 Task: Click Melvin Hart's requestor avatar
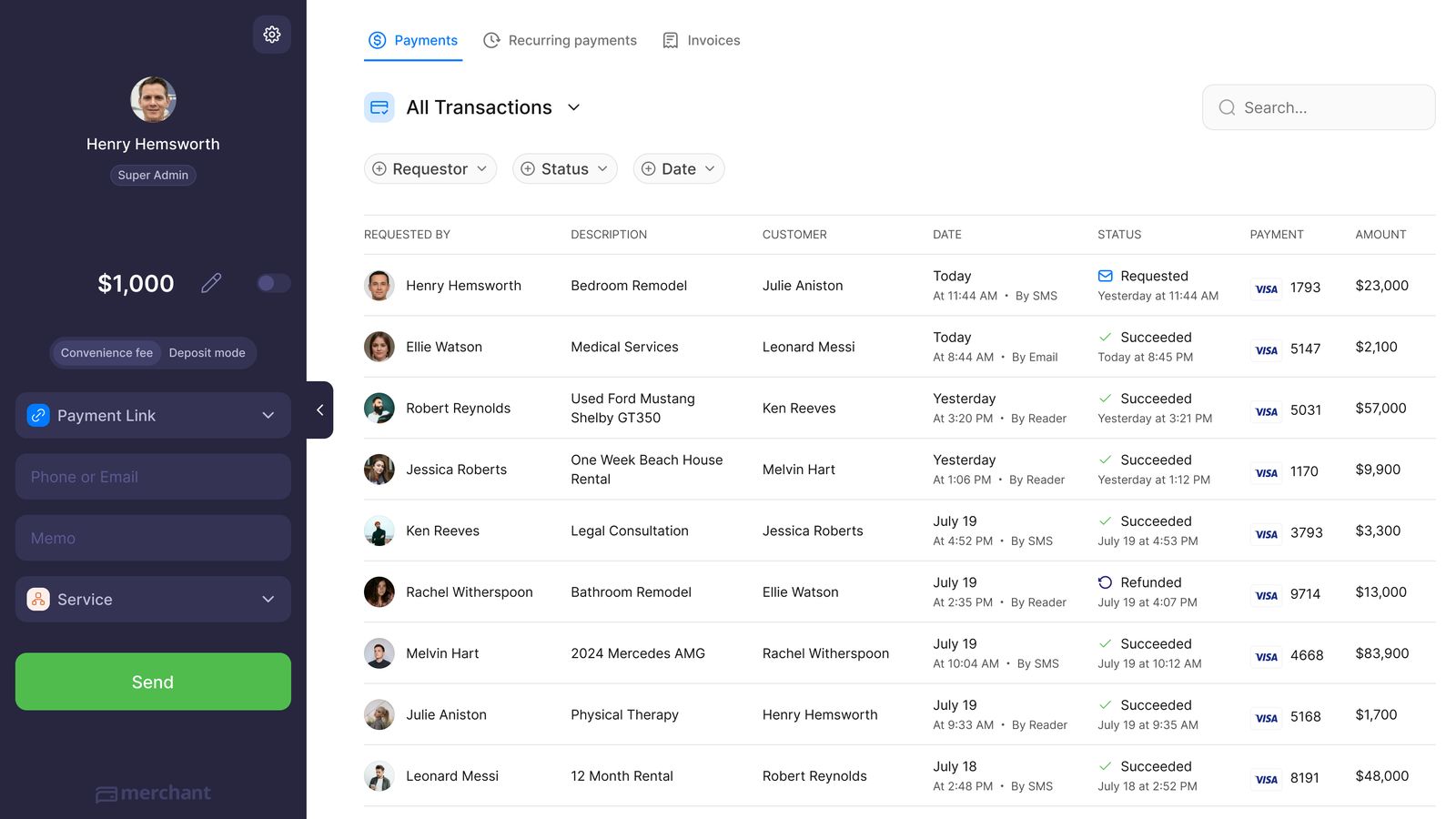tap(379, 653)
